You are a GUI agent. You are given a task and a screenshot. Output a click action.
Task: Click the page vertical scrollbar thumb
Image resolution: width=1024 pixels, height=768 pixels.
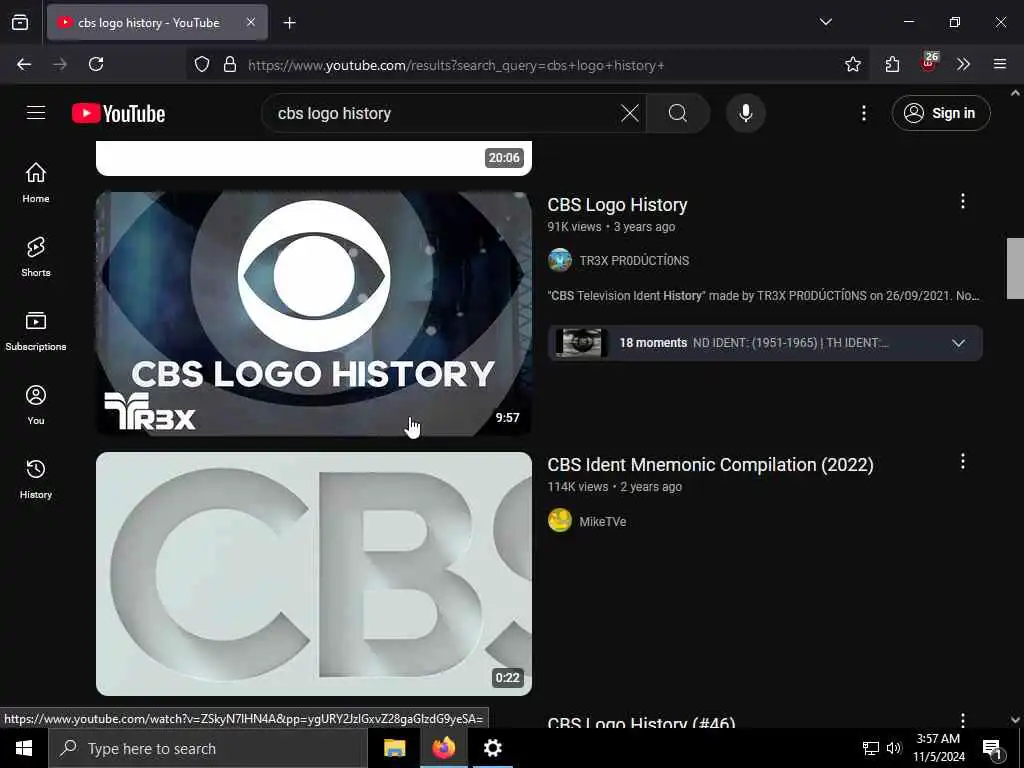pyautogui.click(x=1015, y=268)
